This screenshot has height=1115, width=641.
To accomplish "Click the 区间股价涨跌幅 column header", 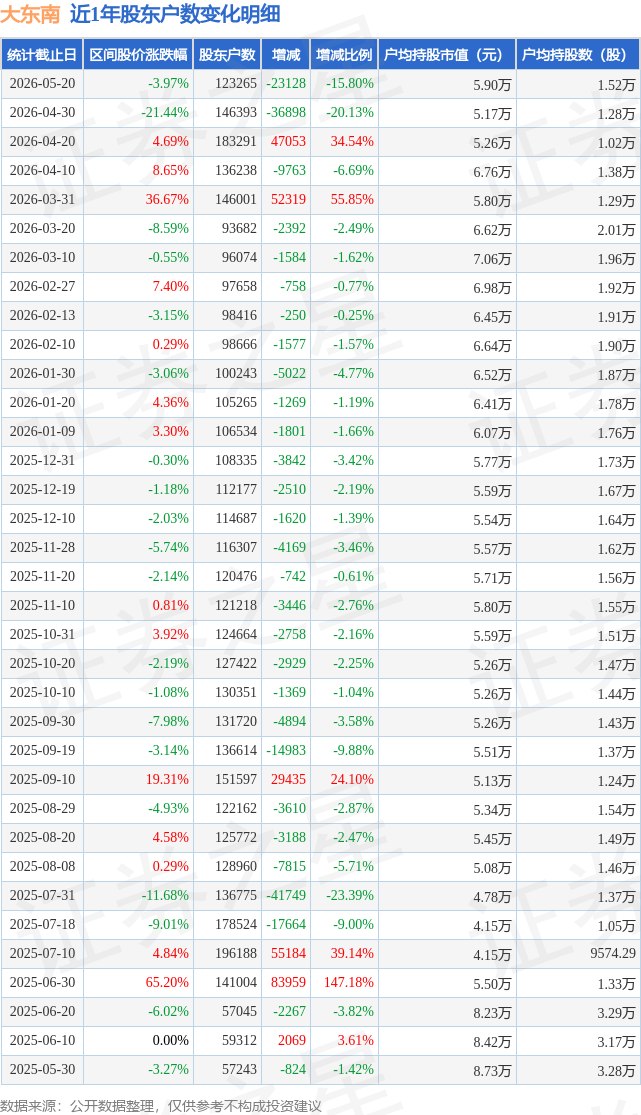I will tap(138, 55).
